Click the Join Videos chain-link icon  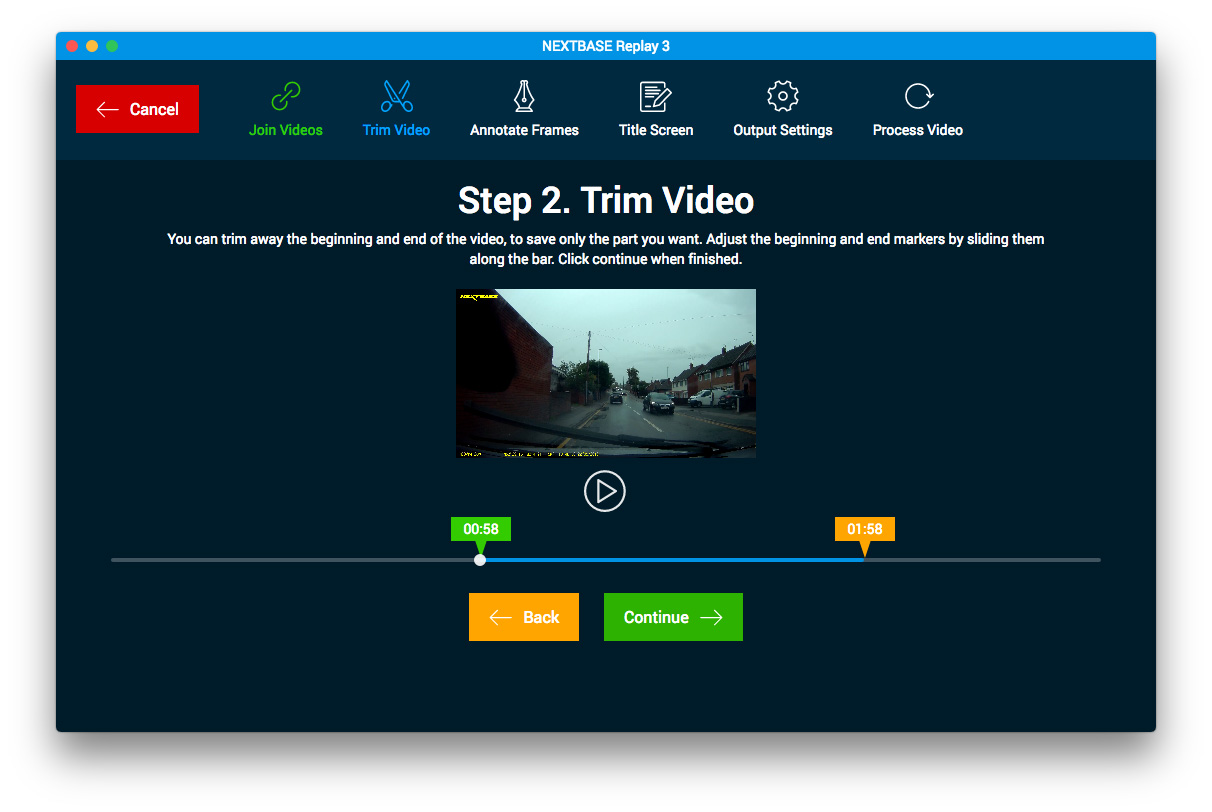pos(286,96)
